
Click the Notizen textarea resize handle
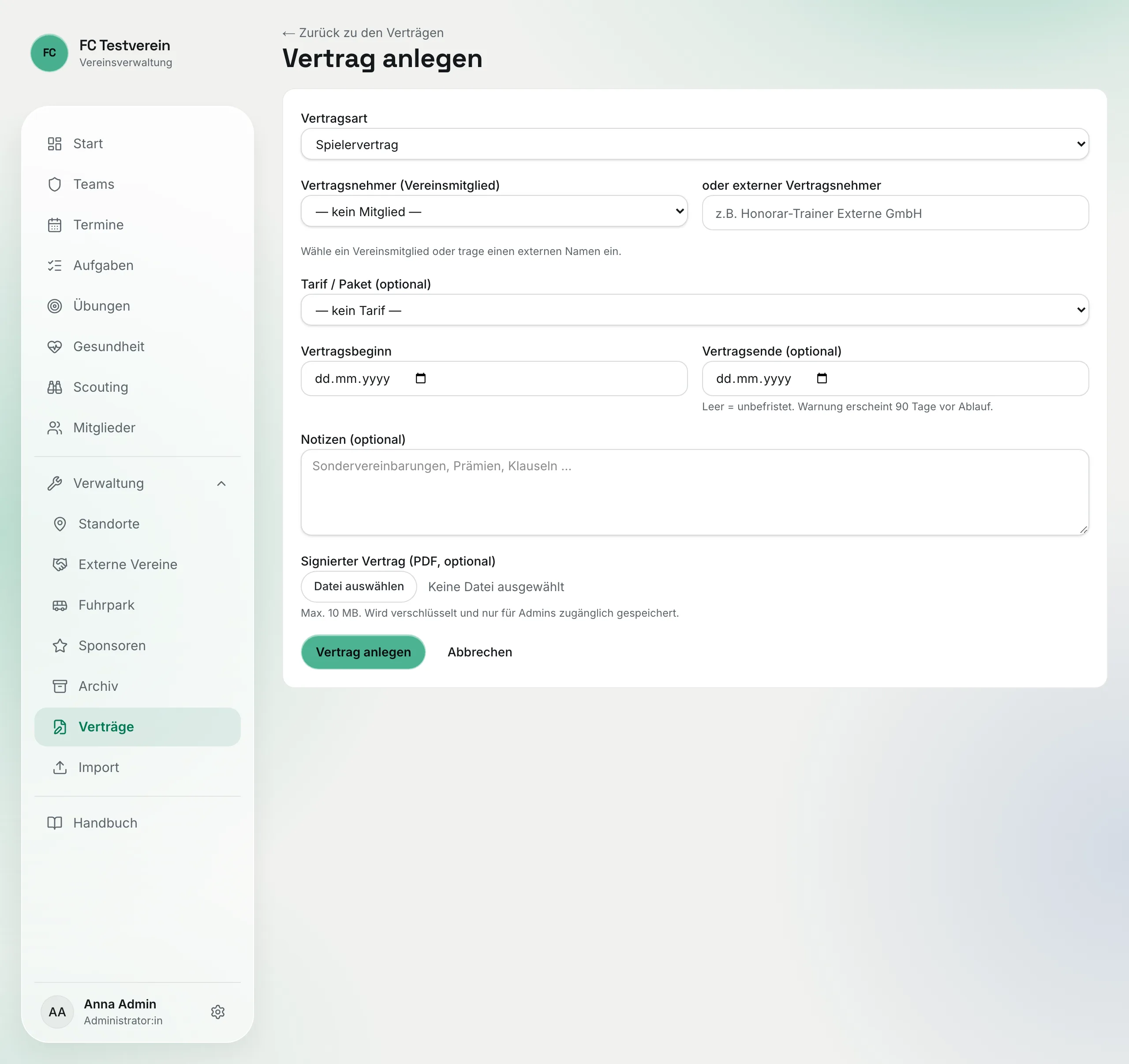click(x=1083, y=529)
